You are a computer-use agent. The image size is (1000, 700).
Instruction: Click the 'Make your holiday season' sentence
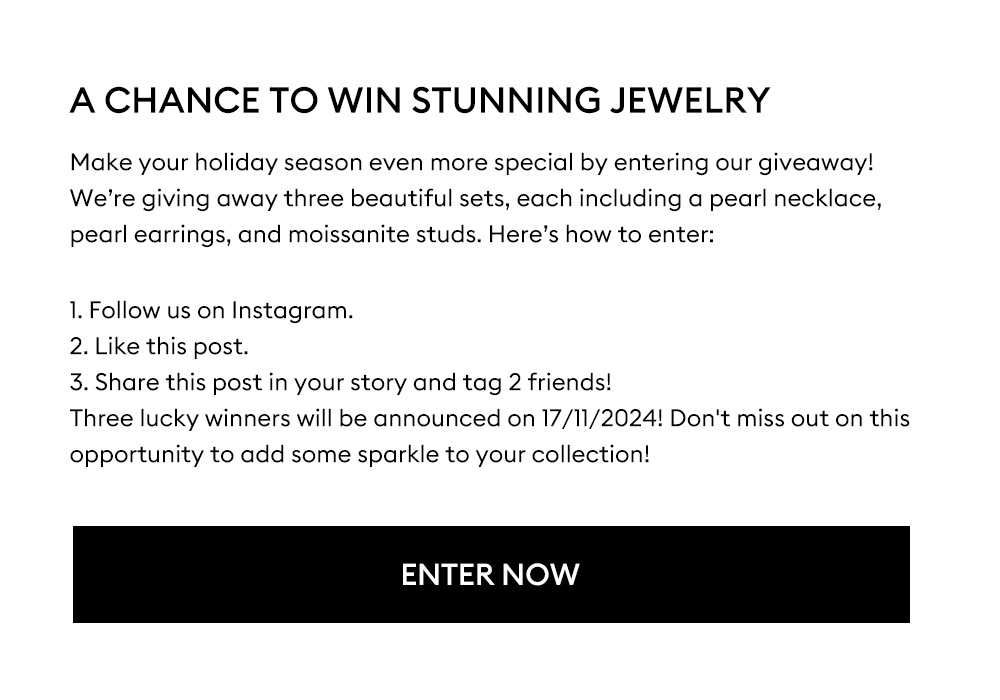pyautogui.click(x=471, y=163)
